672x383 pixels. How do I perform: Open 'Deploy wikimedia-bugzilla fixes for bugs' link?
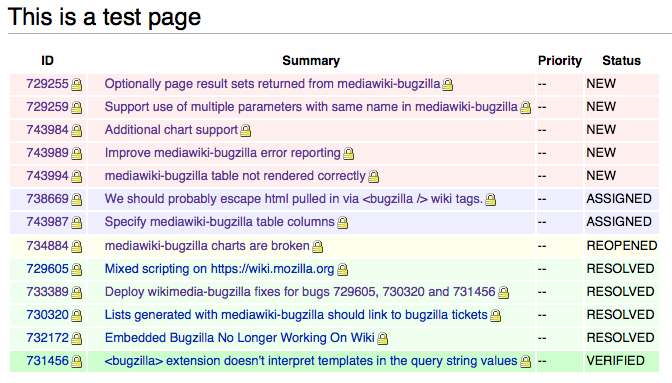tap(300, 292)
